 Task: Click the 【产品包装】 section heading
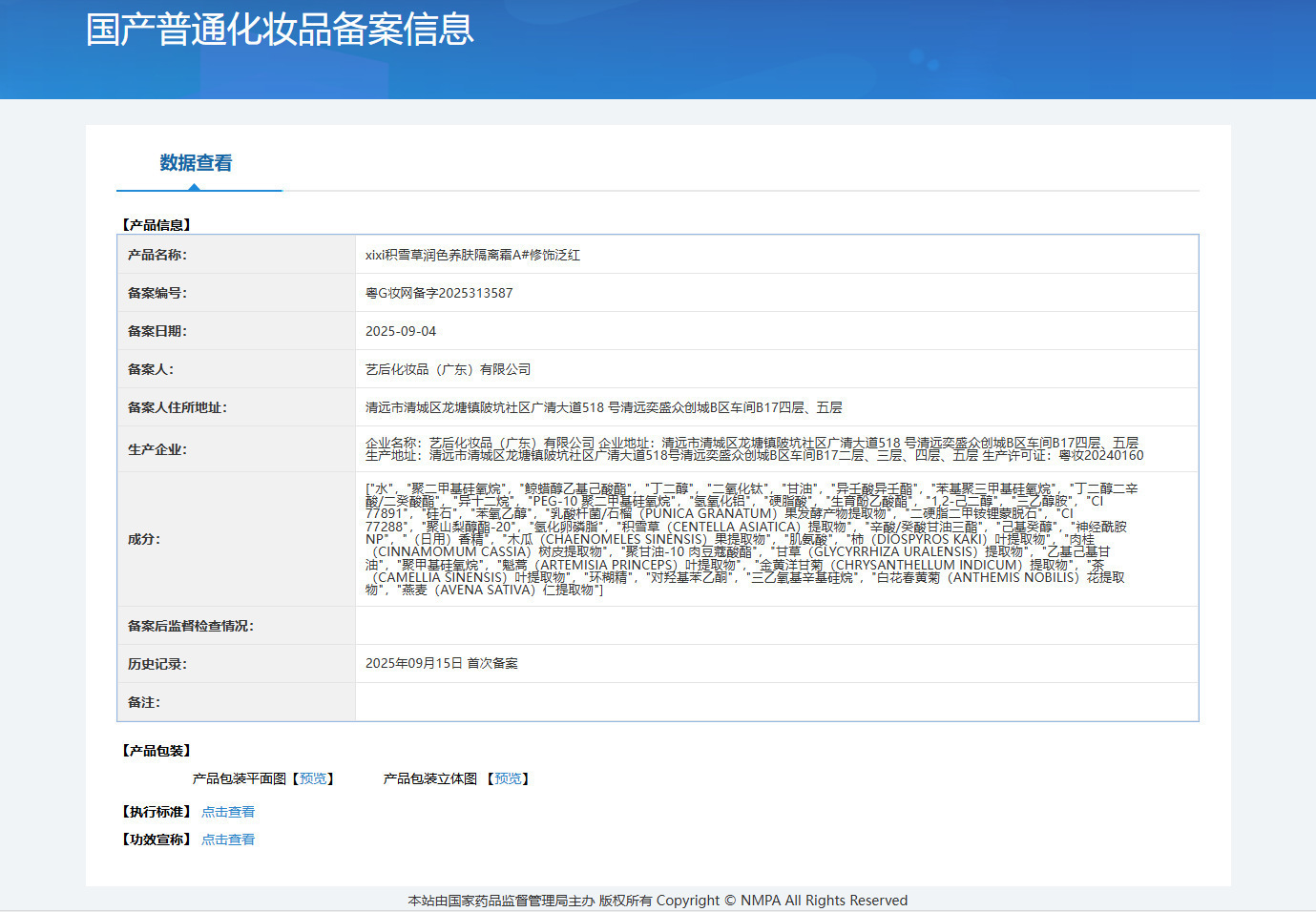pos(157,751)
